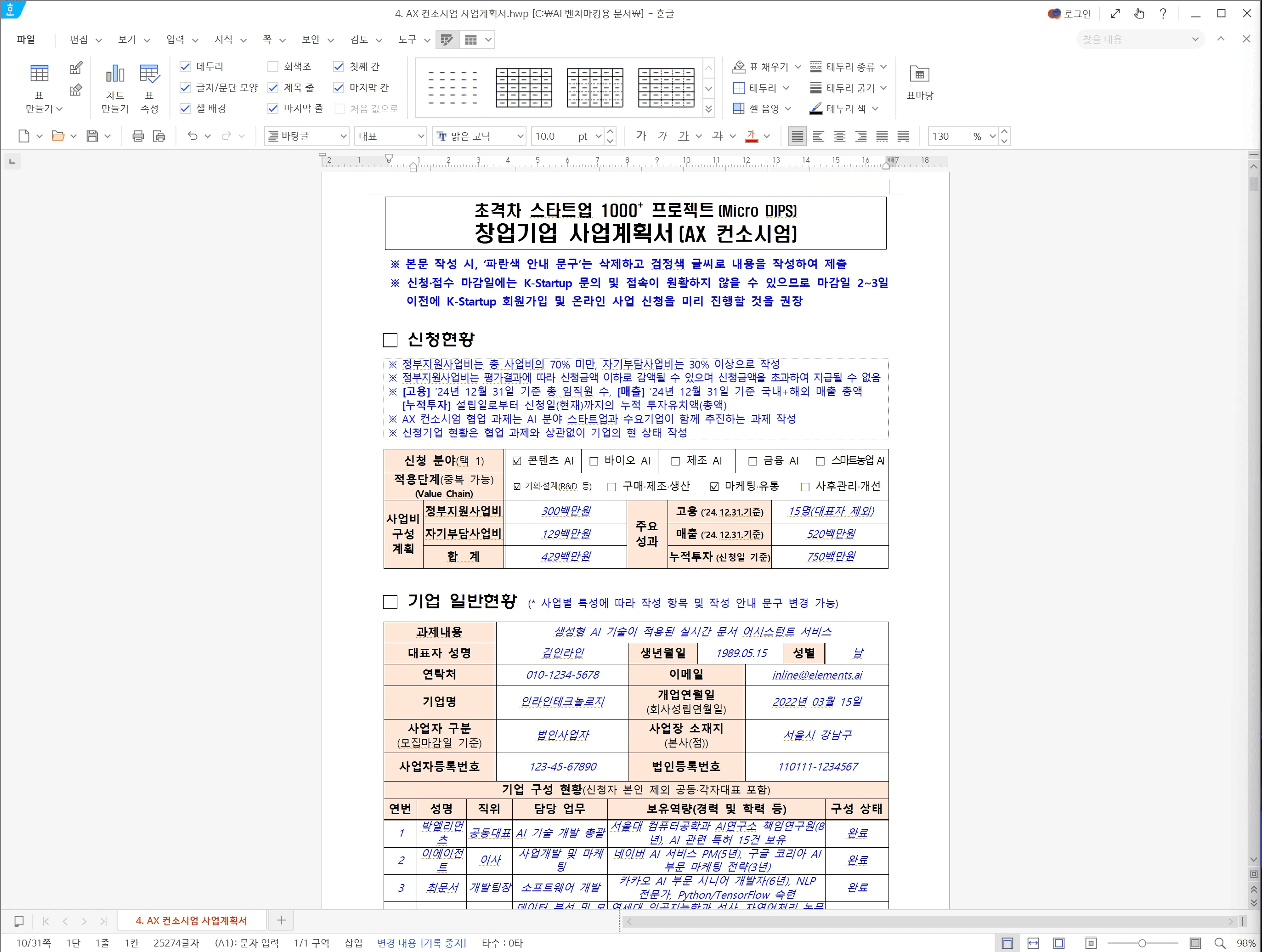Click the Save icon

[x=92, y=136]
